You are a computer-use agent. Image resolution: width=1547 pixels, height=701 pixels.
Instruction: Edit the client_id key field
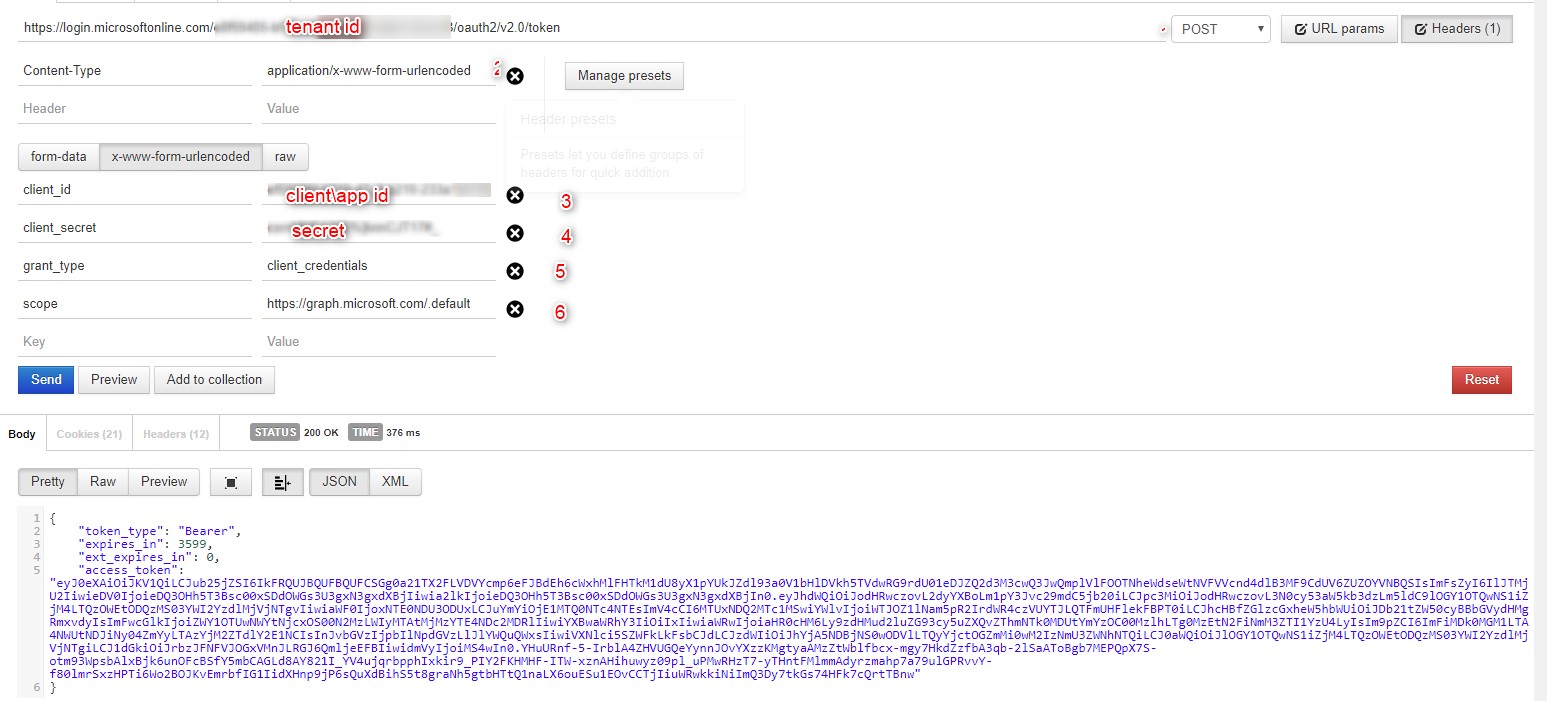(135, 190)
